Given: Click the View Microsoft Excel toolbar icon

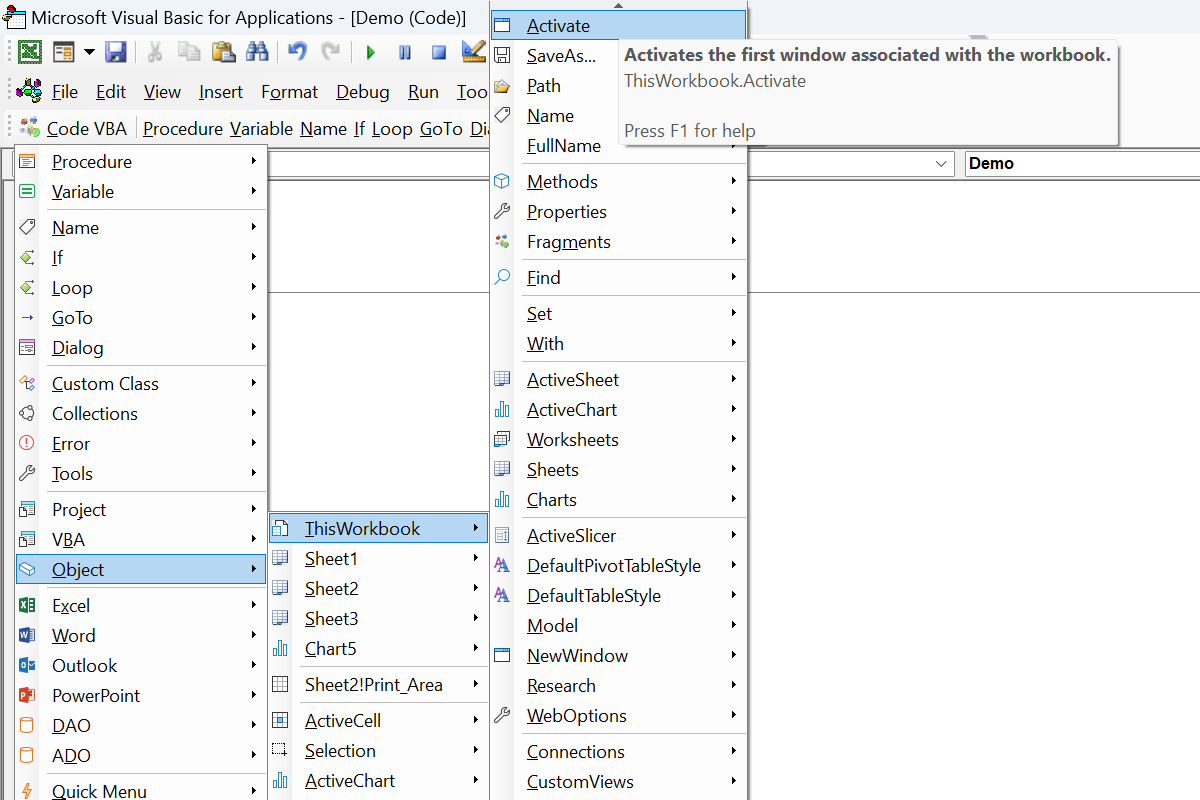Looking at the screenshot, I should (x=30, y=52).
